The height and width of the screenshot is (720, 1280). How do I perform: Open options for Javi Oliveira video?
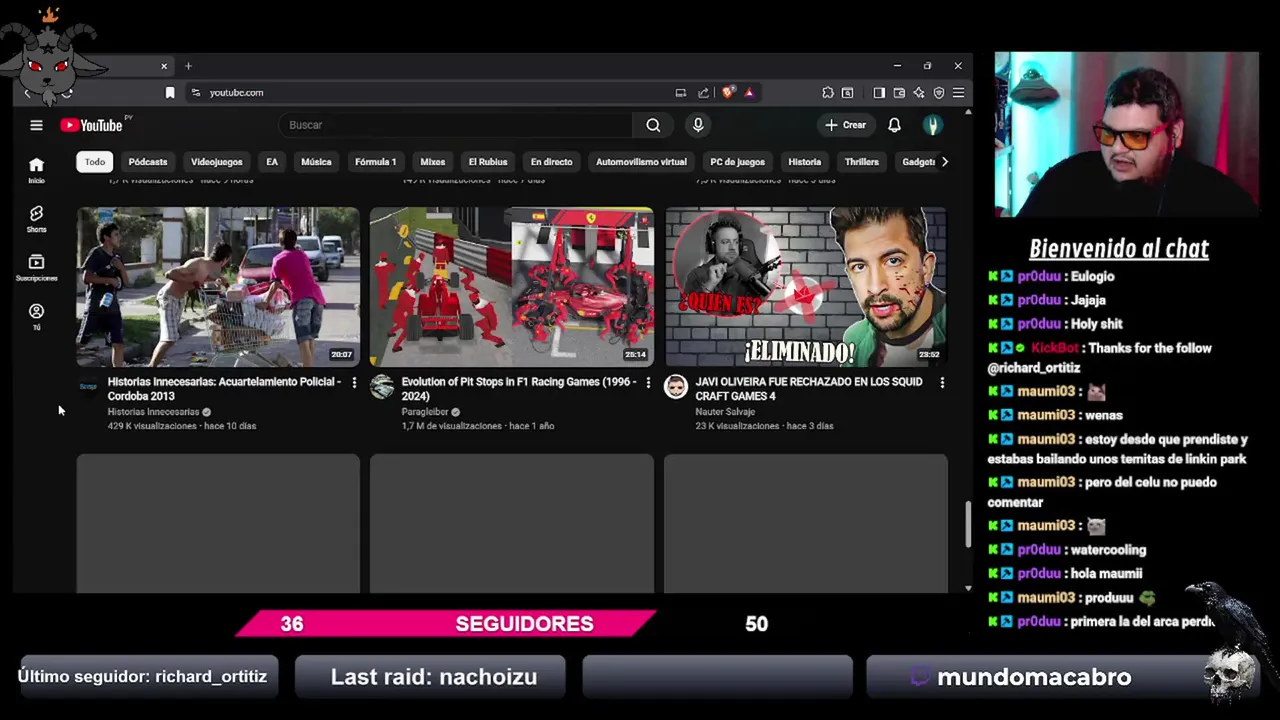coord(942,383)
